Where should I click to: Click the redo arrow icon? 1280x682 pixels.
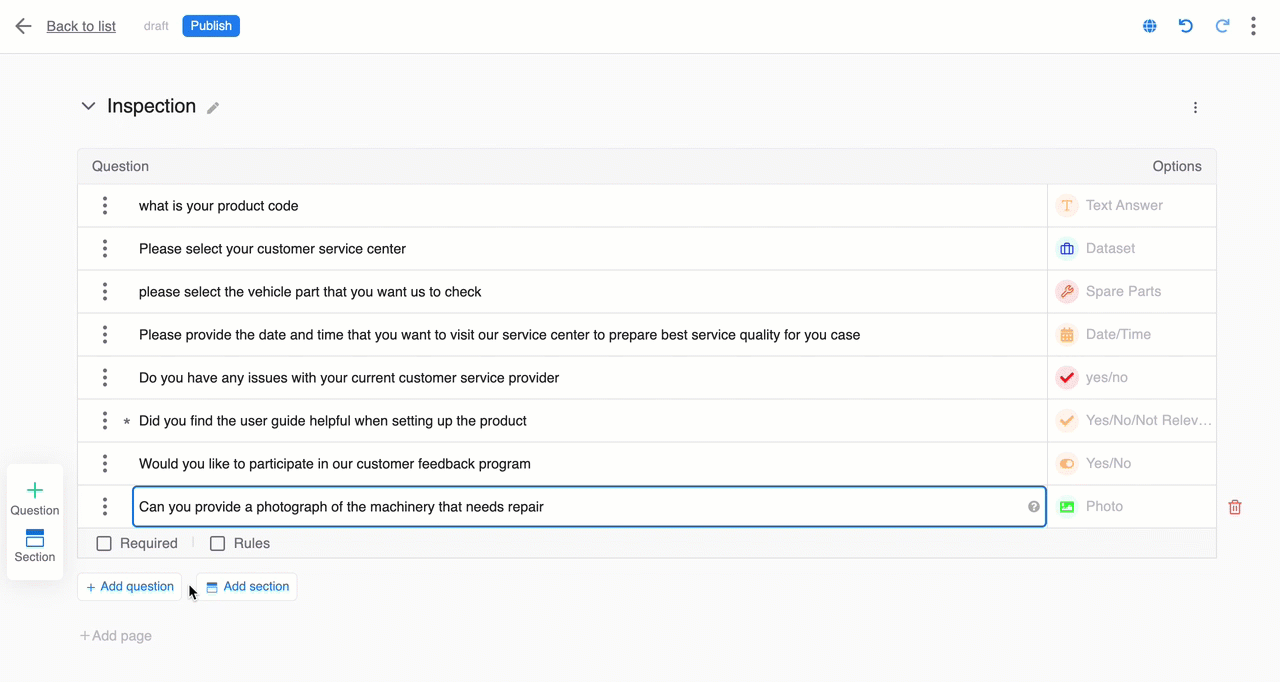pyautogui.click(x=1222, y=26)
